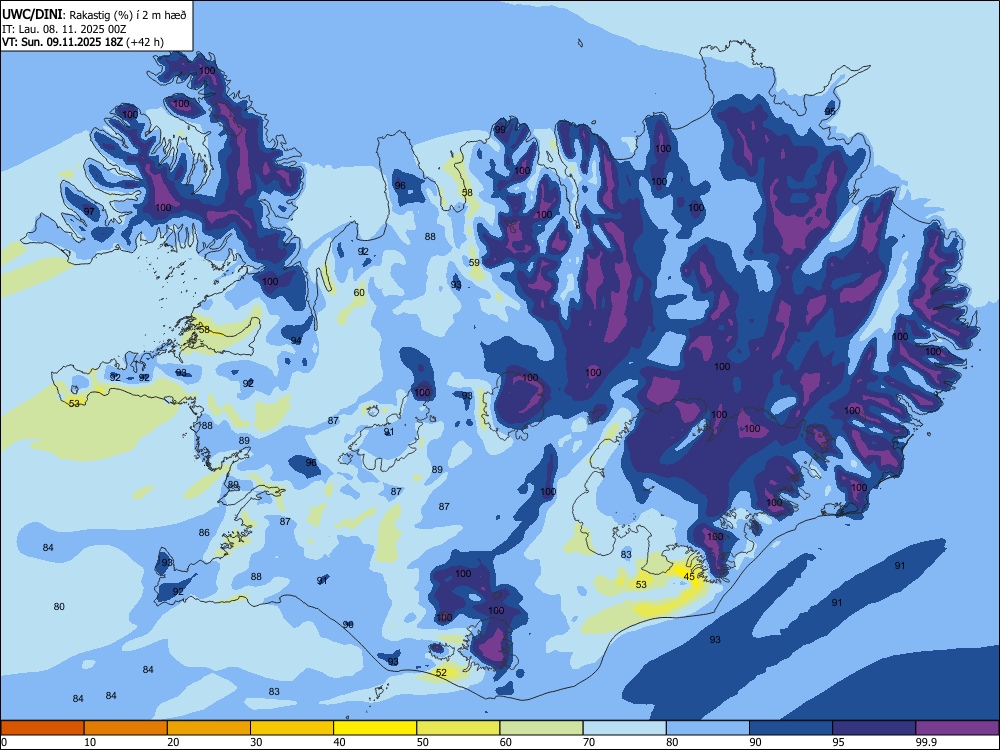Click the 70 legend tick label
The image size is (1000, 750).
(589, 742)
